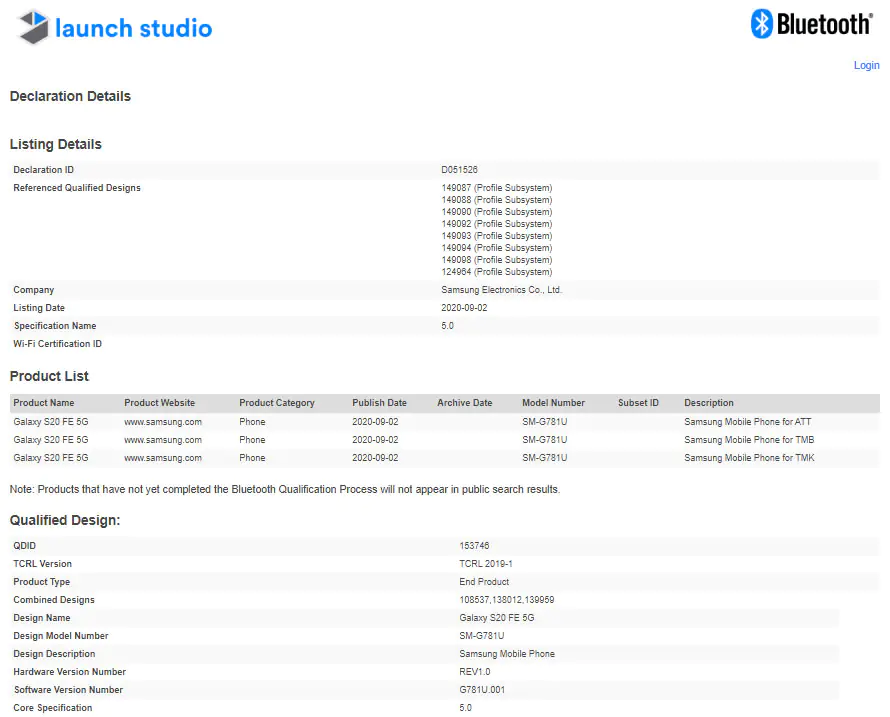Click Galaxy S20 FE 5G in ATT row
Screen dimensions: 890x717
51,422
